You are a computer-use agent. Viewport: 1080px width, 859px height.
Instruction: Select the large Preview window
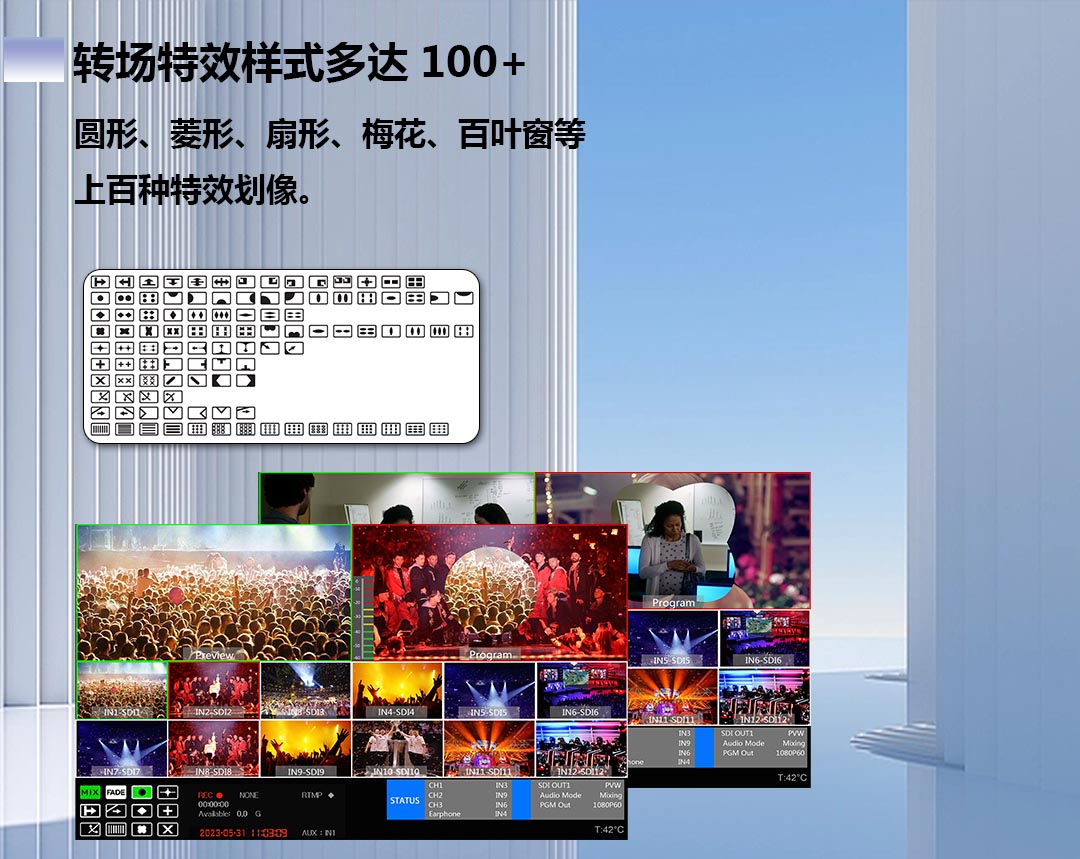point(213,592)
